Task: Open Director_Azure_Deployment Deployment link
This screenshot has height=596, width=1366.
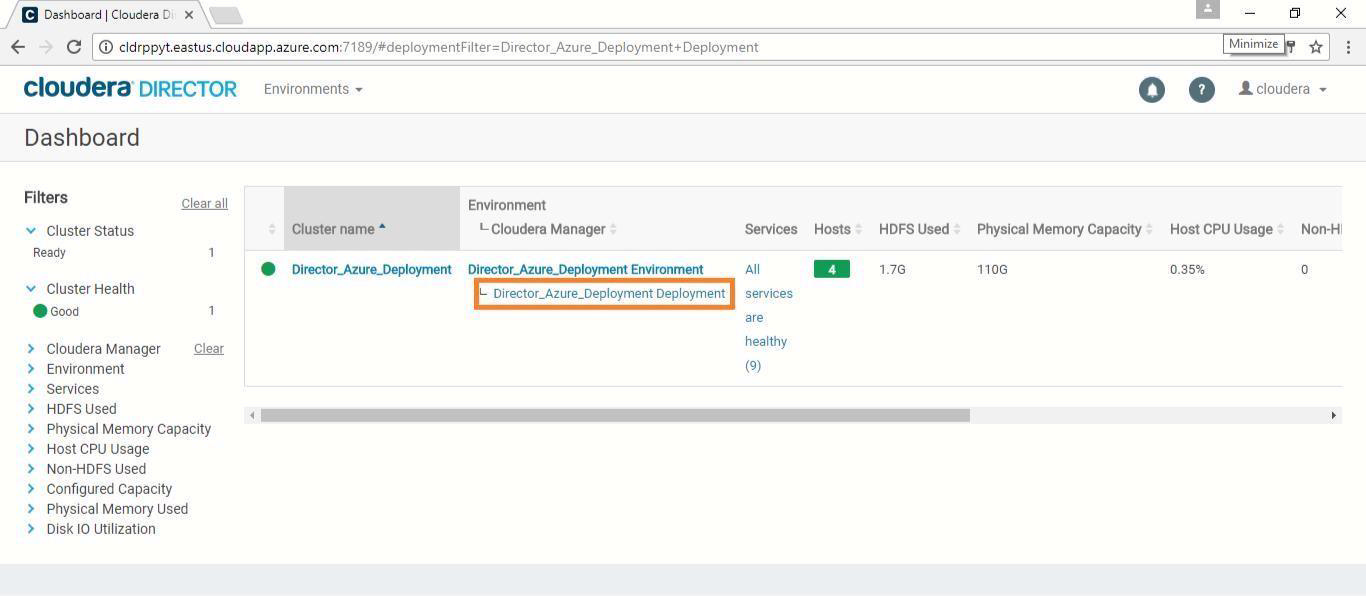Action: 609,293
